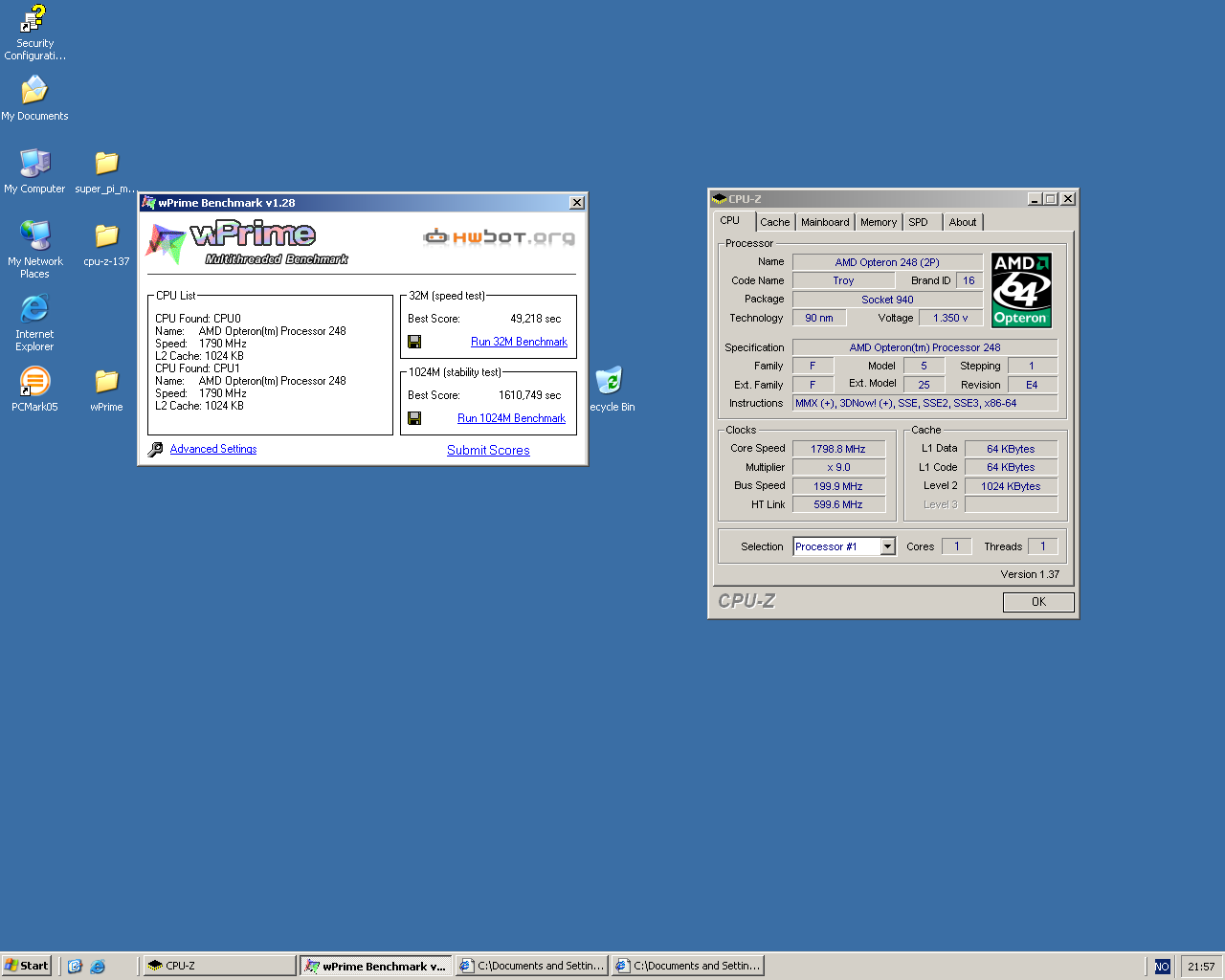Viewport: 1225px width, 980px height.
Task: Click 32M best score 49,218 sec
Action: click(535, 319)
